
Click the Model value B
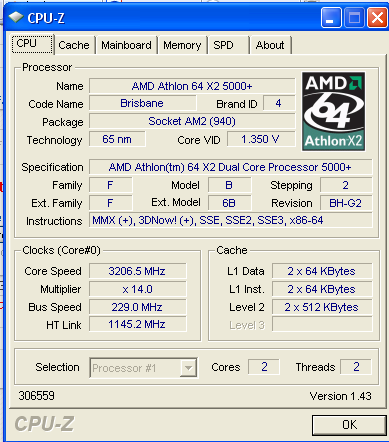pyautogui.click(x=229, y=185)
